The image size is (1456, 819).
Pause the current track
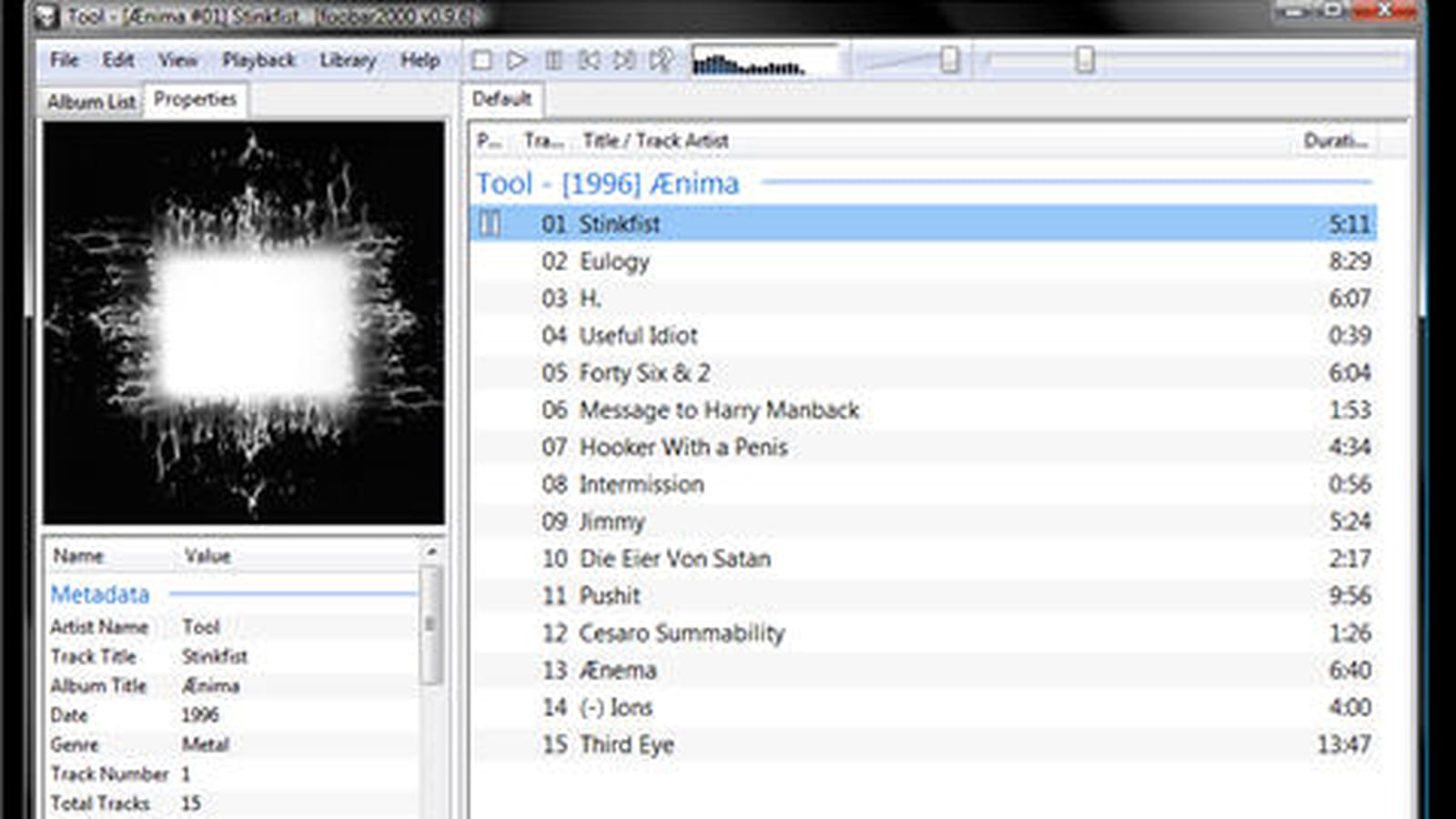pyautogui.click(x=553, y=60)
